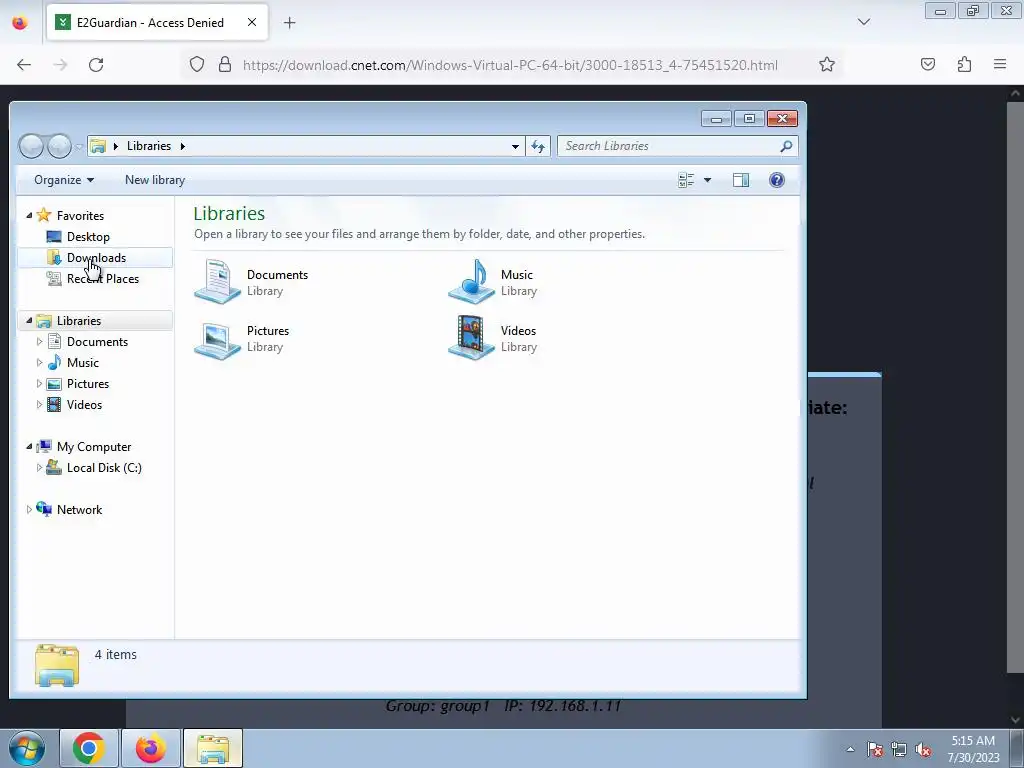The height and width of the screenshot is (768, 1024).
Task: Select Recent Places under Favorites
Action: tap(103, 279)
